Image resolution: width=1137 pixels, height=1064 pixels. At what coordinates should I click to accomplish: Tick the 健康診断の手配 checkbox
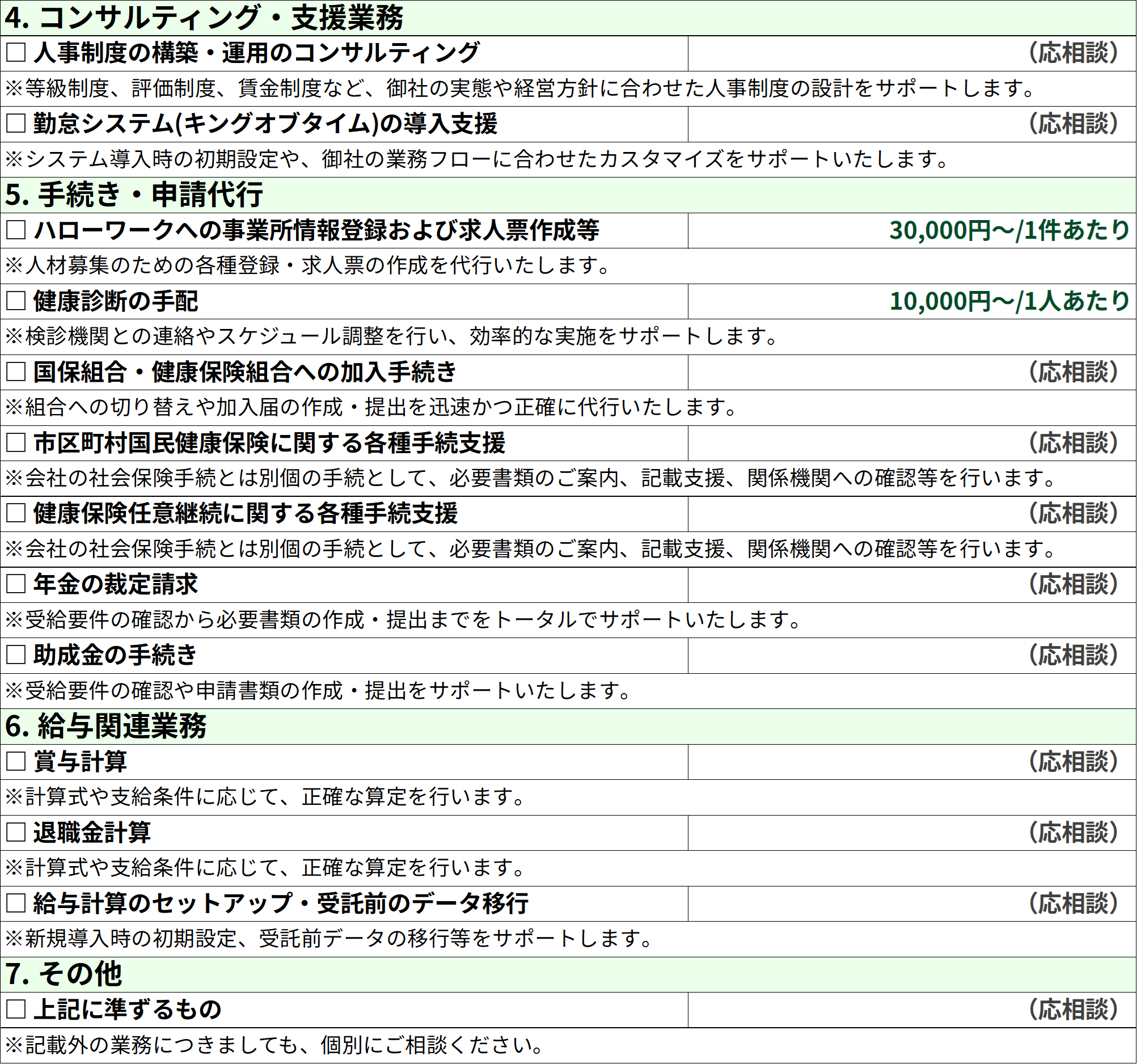point(16,301)
